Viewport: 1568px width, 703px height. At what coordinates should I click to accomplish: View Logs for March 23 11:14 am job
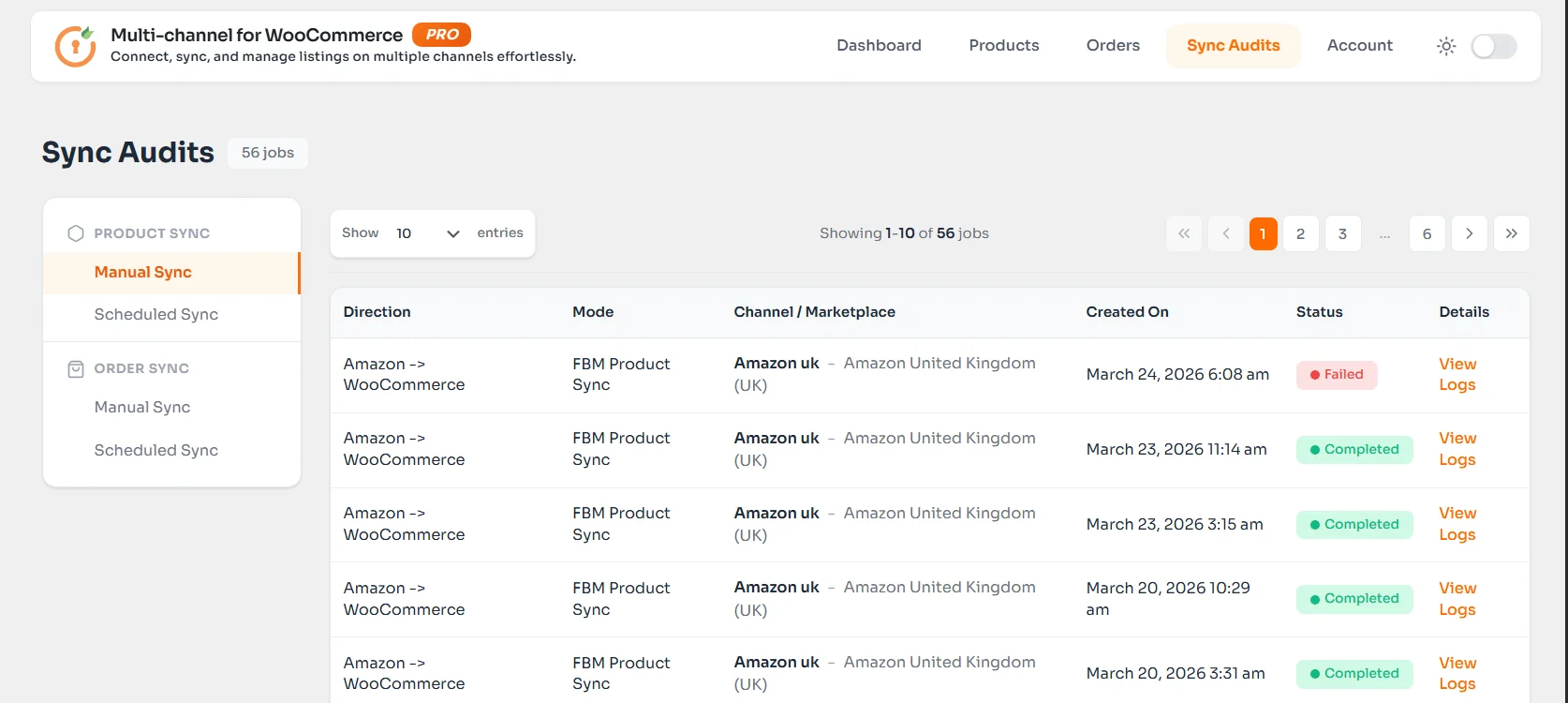coord(1457,449)
